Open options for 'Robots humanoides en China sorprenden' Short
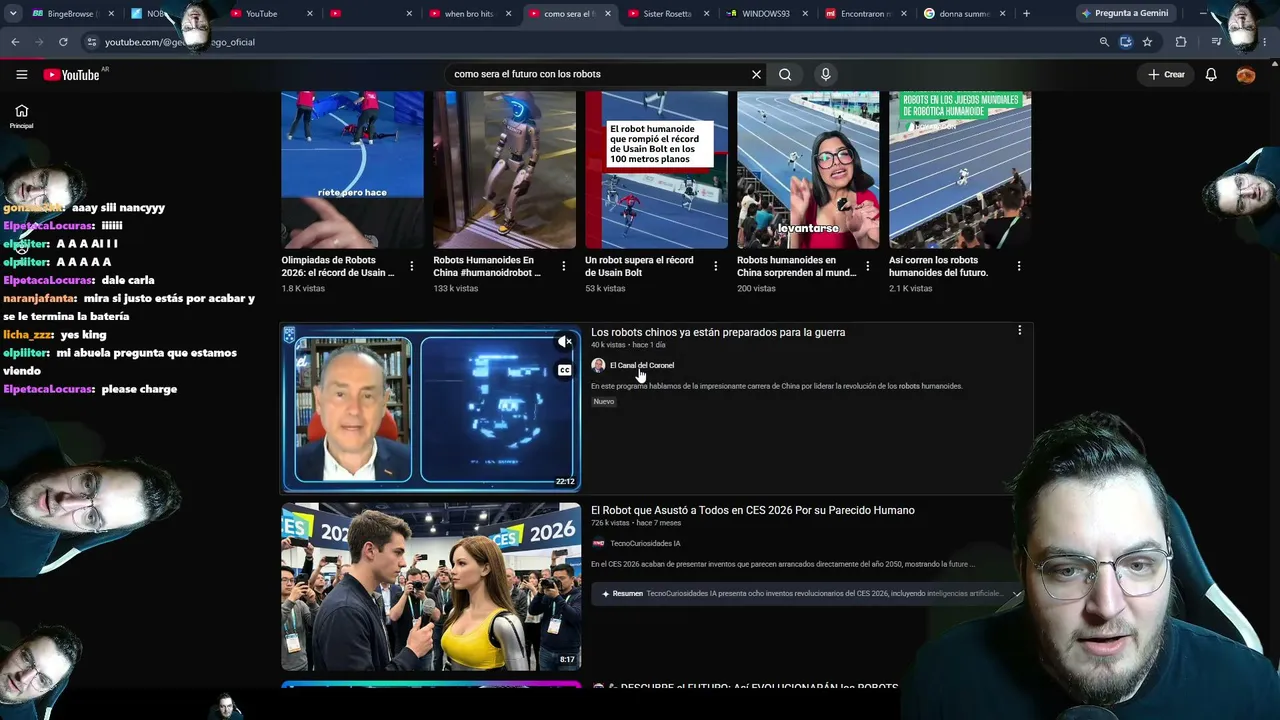The image size is (1280, 720). 867,266
